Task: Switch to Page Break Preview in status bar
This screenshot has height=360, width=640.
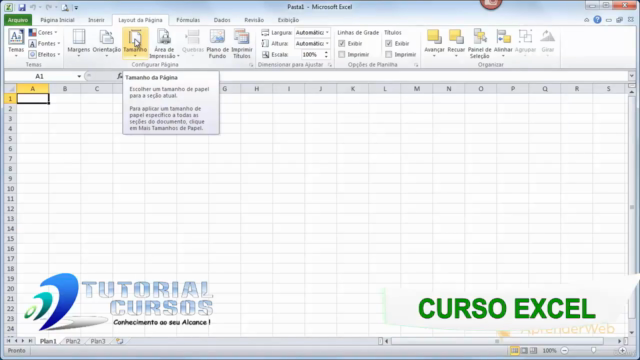Action: point(533,351)
